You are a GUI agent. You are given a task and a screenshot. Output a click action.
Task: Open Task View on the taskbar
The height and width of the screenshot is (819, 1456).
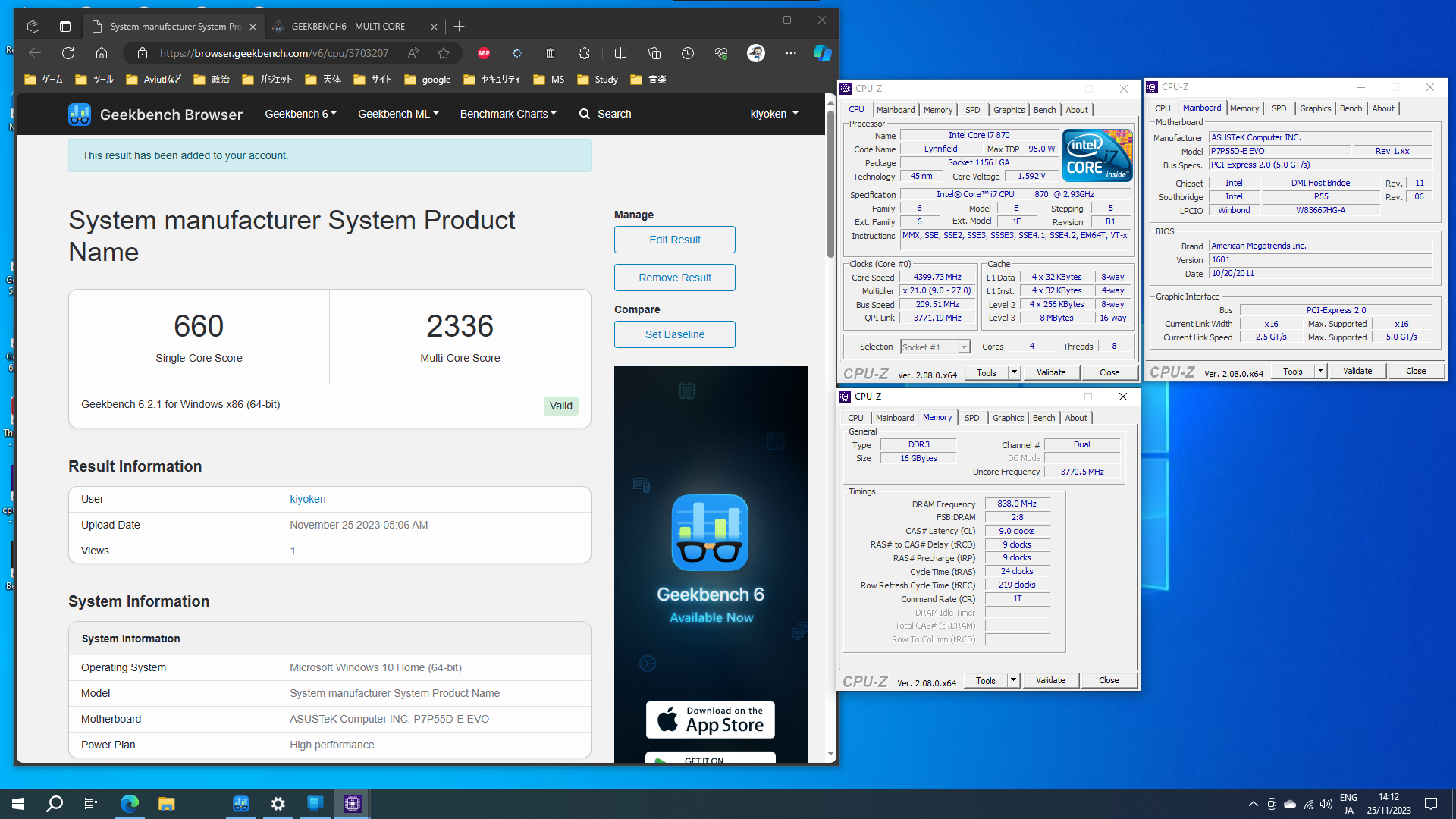(x=90, y=804)
